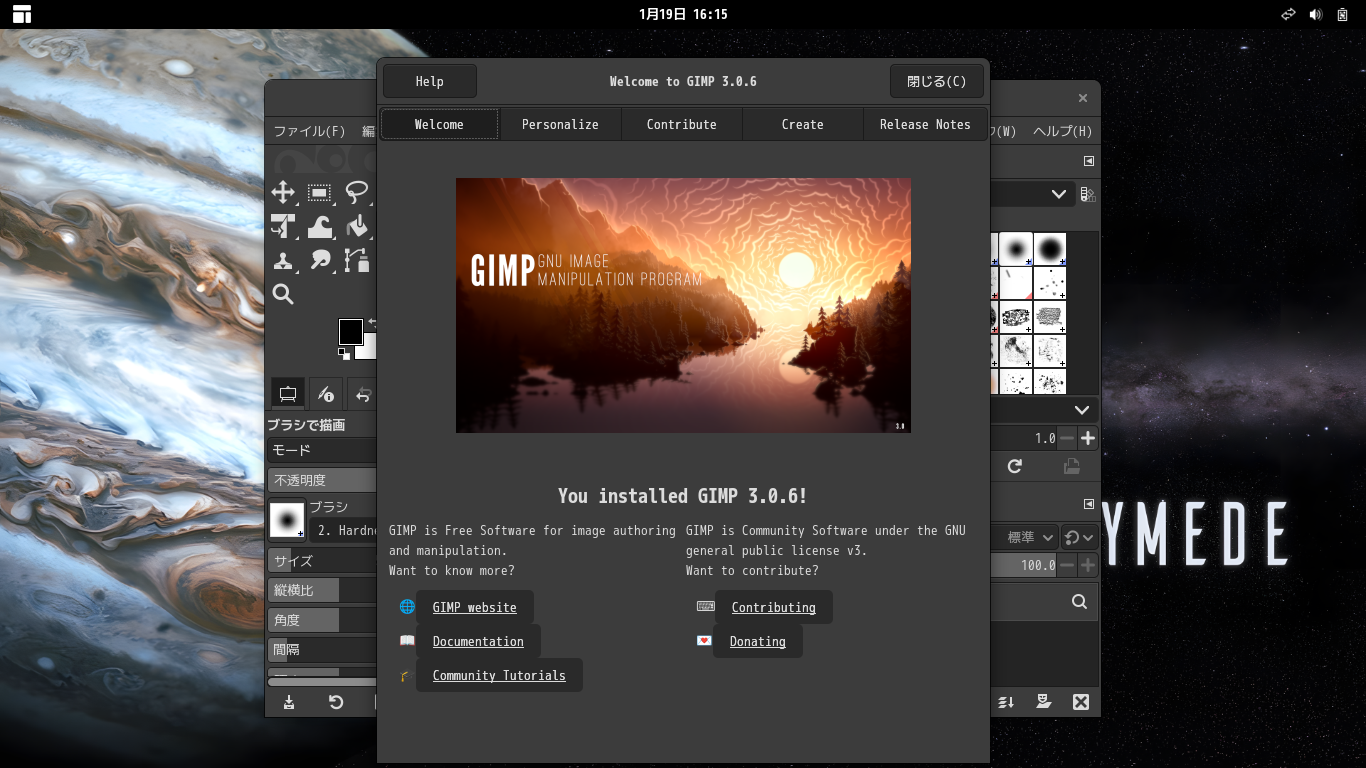Increase brush spacing with the plus beside 1.0
The image size is (1366, 768).
click(x=1088, y=438)
